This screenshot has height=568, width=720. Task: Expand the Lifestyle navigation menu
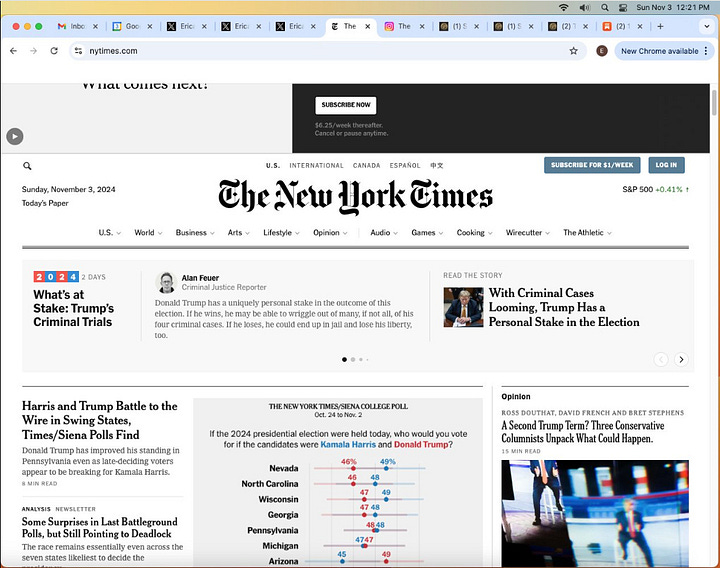[281, 233]
